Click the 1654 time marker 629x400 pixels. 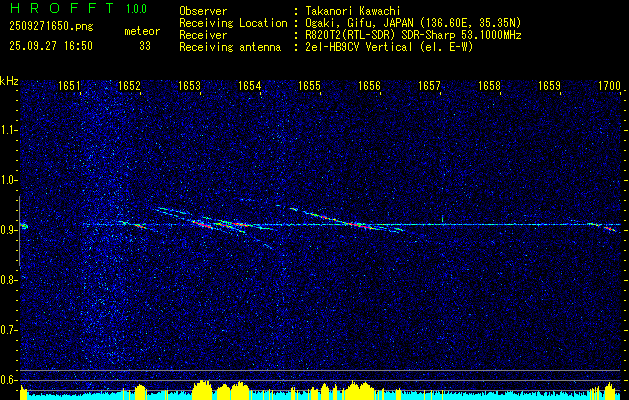pyautogui.click(x=250, y=85)
